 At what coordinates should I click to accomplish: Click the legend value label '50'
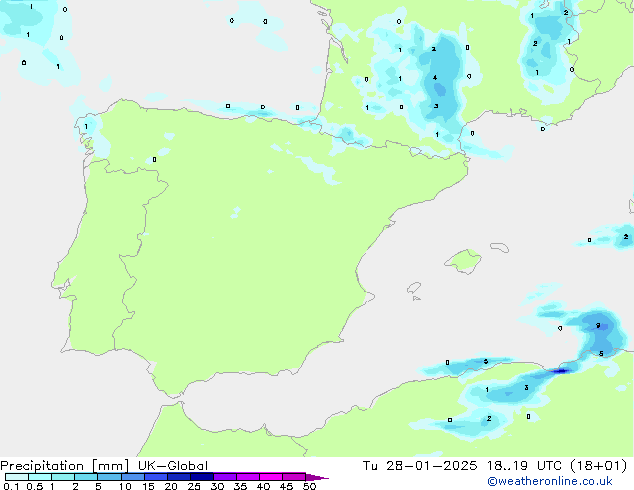coord(310,486)
